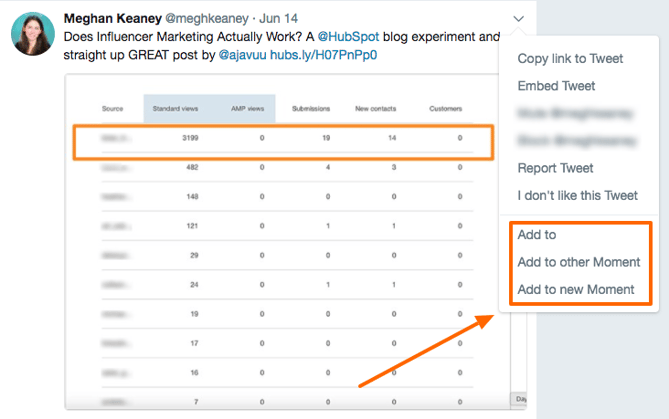
Task: Collapse the tweet options chevron
Action: (x=518, y=19)
